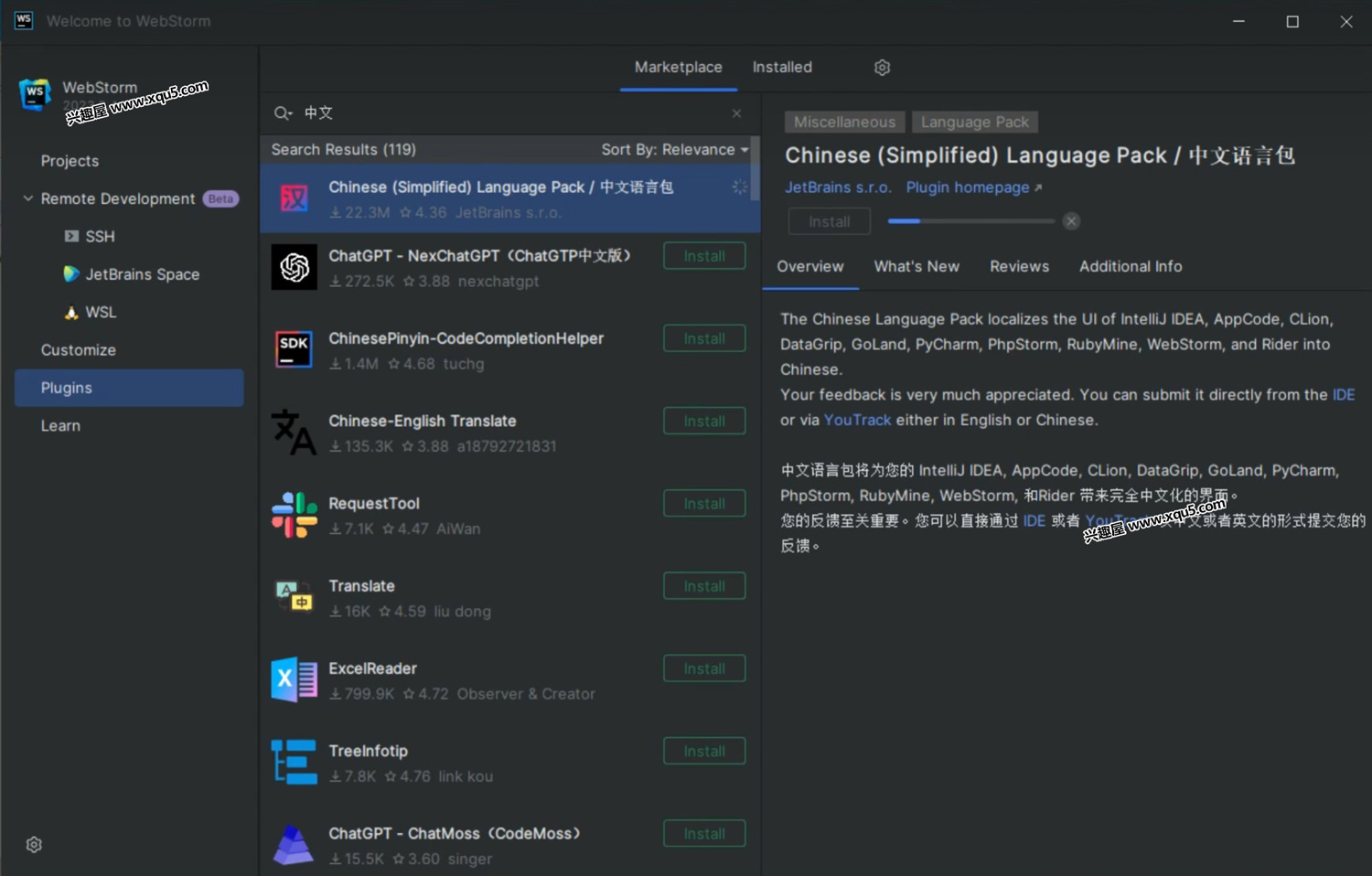
Task: Click the ChatGPT NexChatGPT plugin icon
Action: pos(294,267)
